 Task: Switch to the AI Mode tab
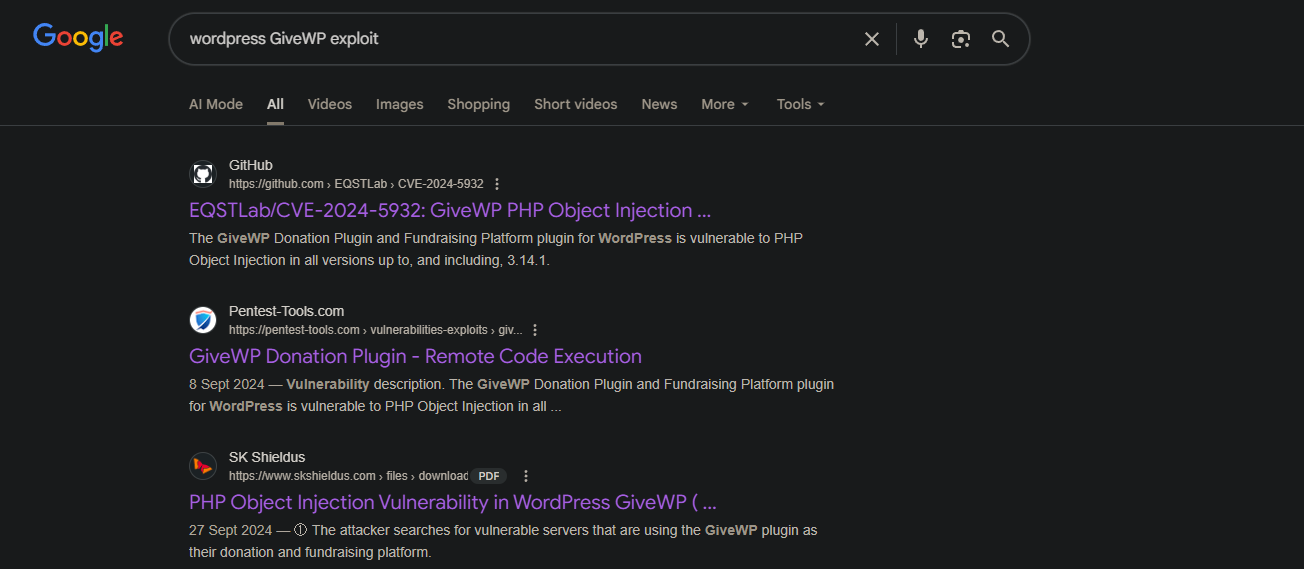pyautogui.click(x=216, y=104)
